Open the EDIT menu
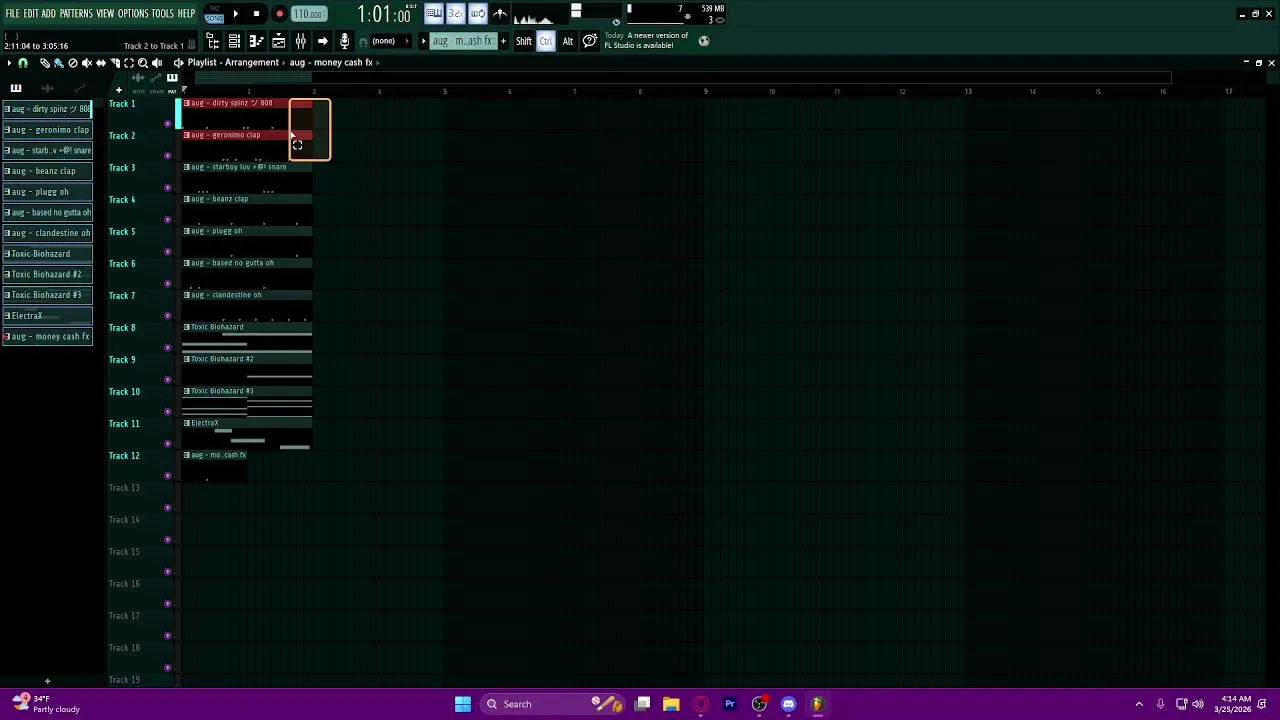Image resolution: width=1280 pixels, height=720 pixels. coord(31,14)
